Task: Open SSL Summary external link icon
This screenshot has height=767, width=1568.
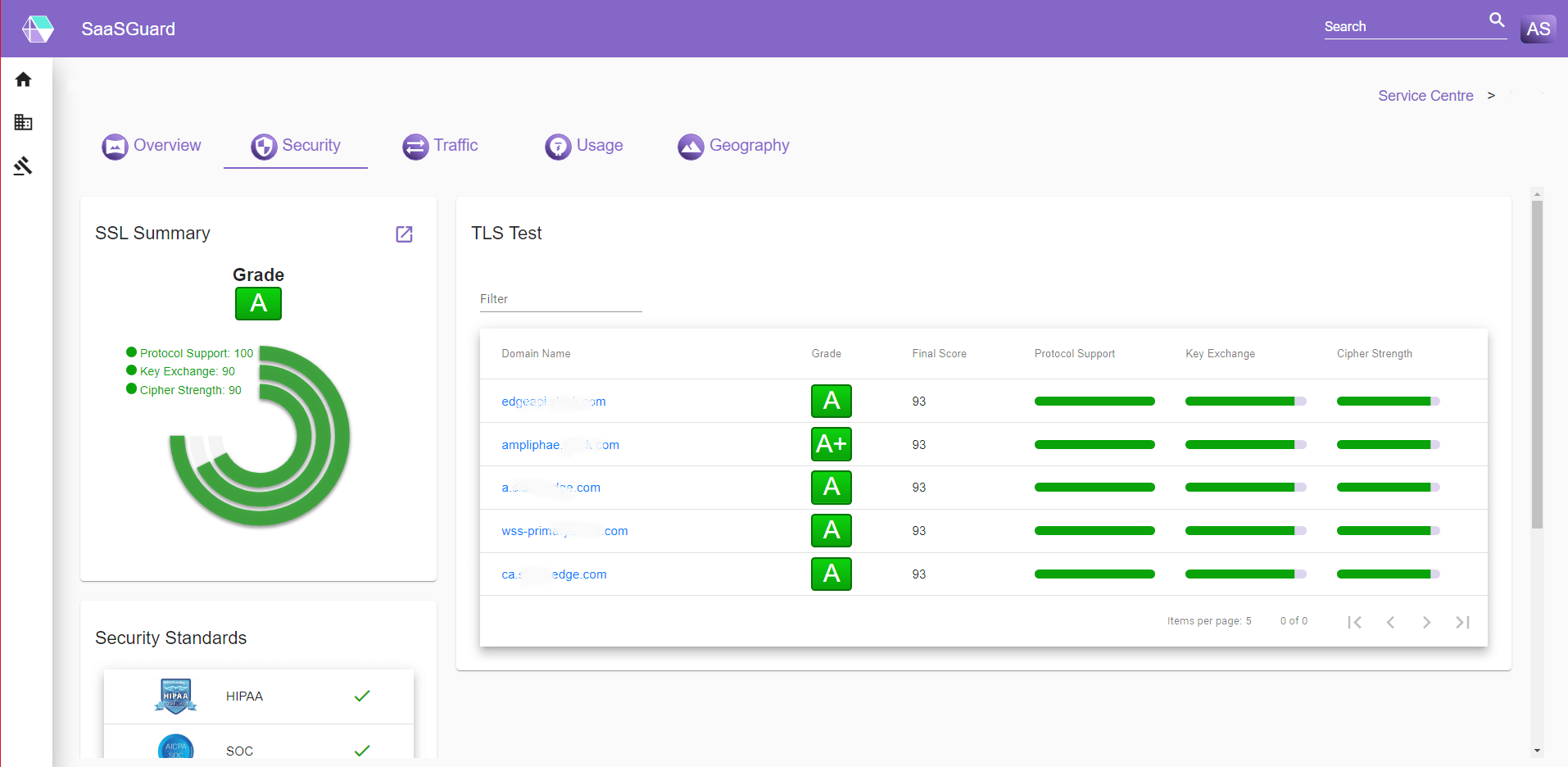Action: click(404, 234)
